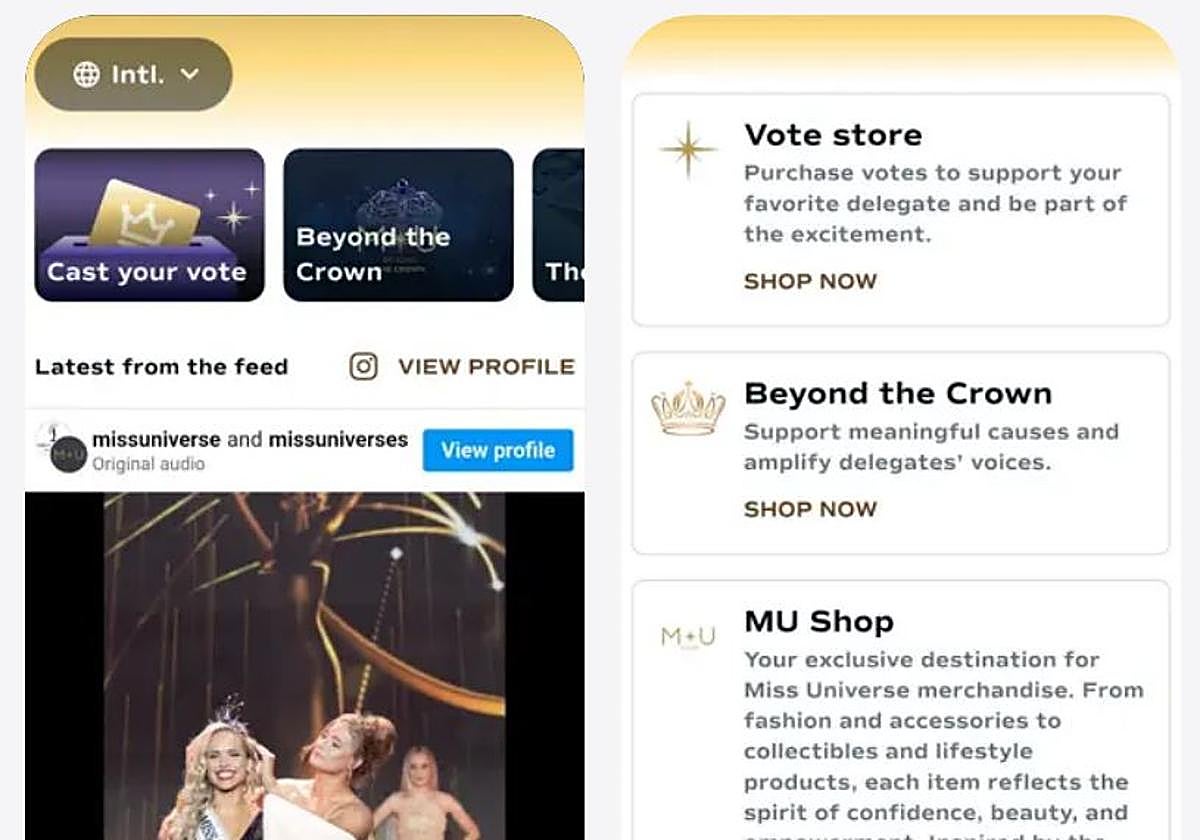Expand the chevron next to Intl.
The image size is (1200, 840).
click(x=190, y=74)
